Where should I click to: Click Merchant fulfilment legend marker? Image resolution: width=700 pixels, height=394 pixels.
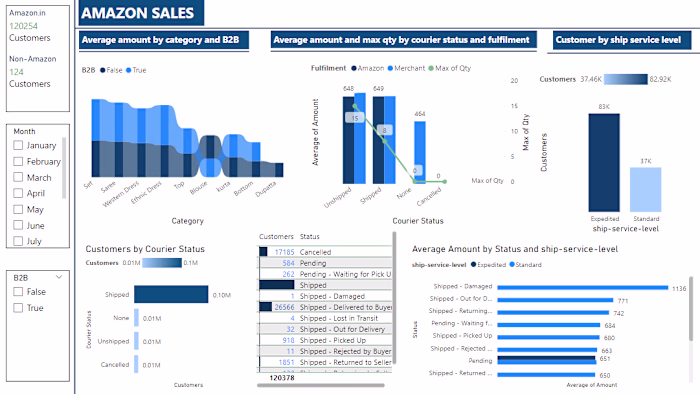tap(390, 68)
